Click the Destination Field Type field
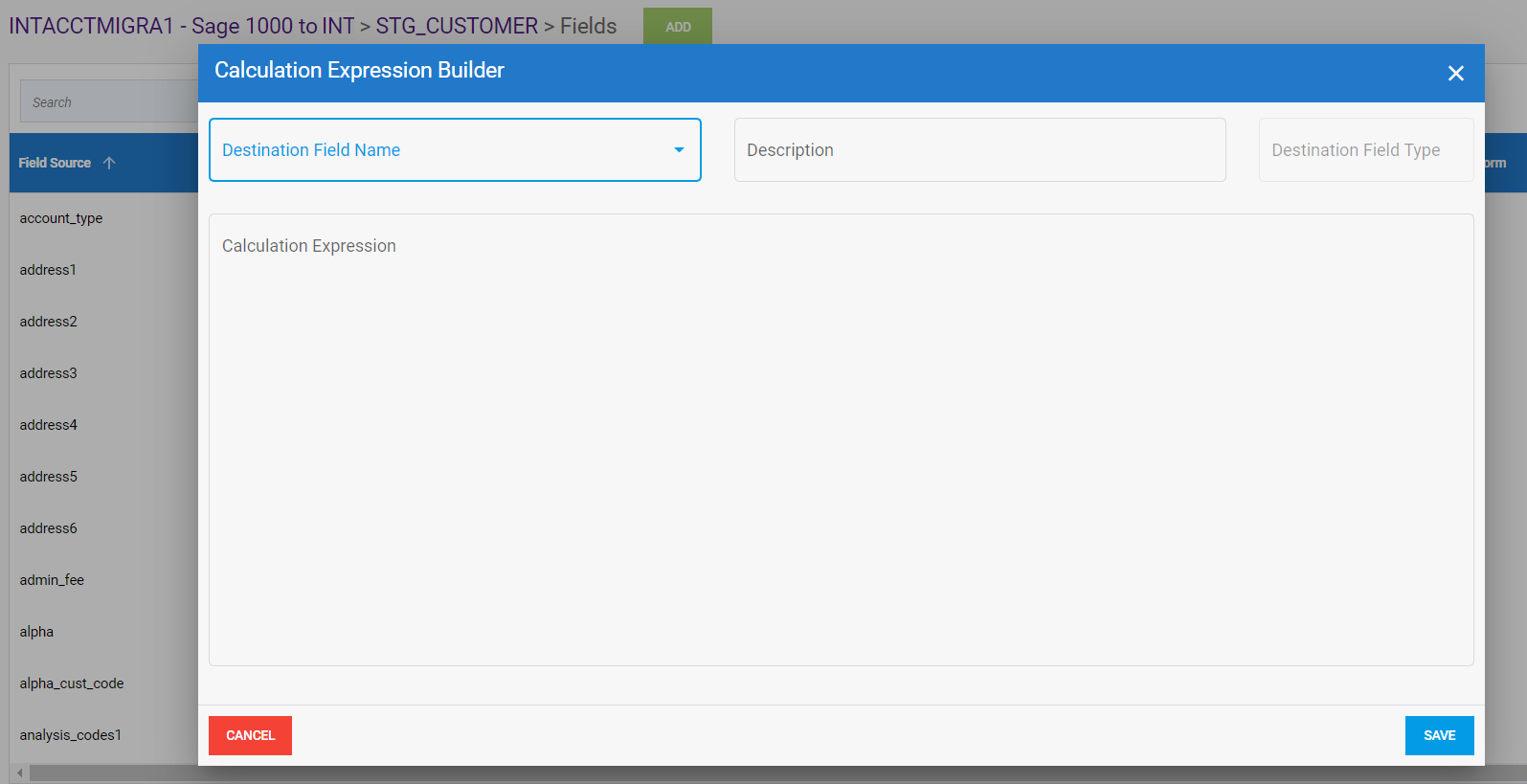This screenshot has width=1527, height=784. pos(1364,150)
